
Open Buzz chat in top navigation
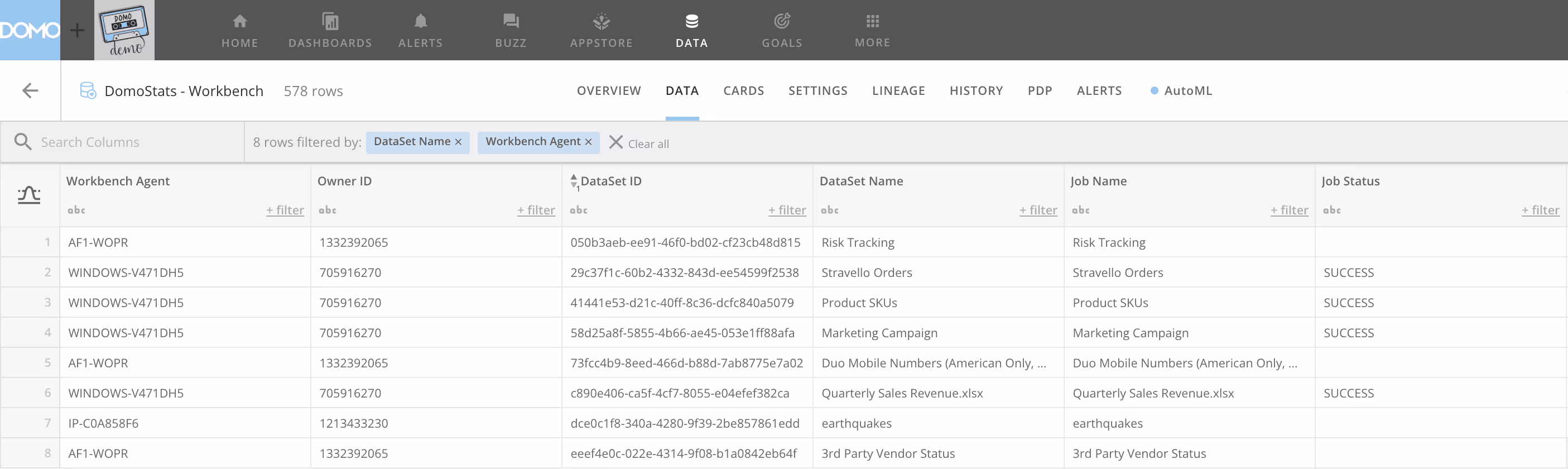511,31
